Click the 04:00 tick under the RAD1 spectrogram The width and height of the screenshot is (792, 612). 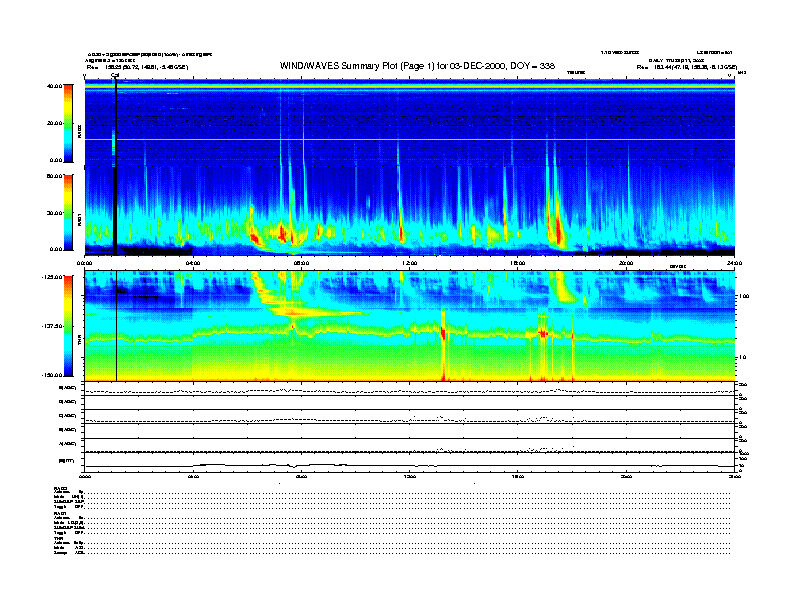pyautogui.click(x=193, y=263)
